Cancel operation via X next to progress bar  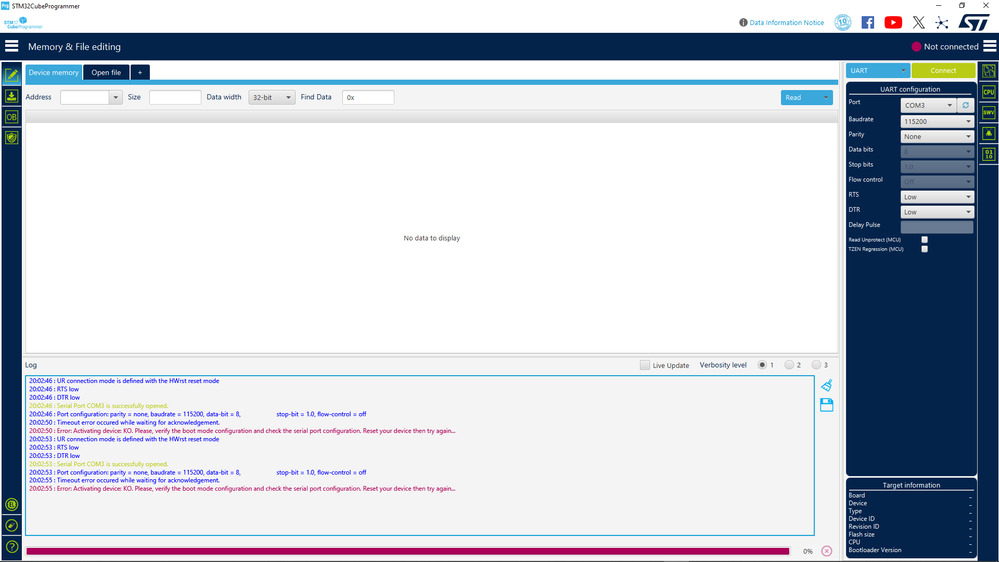pyautogui.click(x=826, y=551)
